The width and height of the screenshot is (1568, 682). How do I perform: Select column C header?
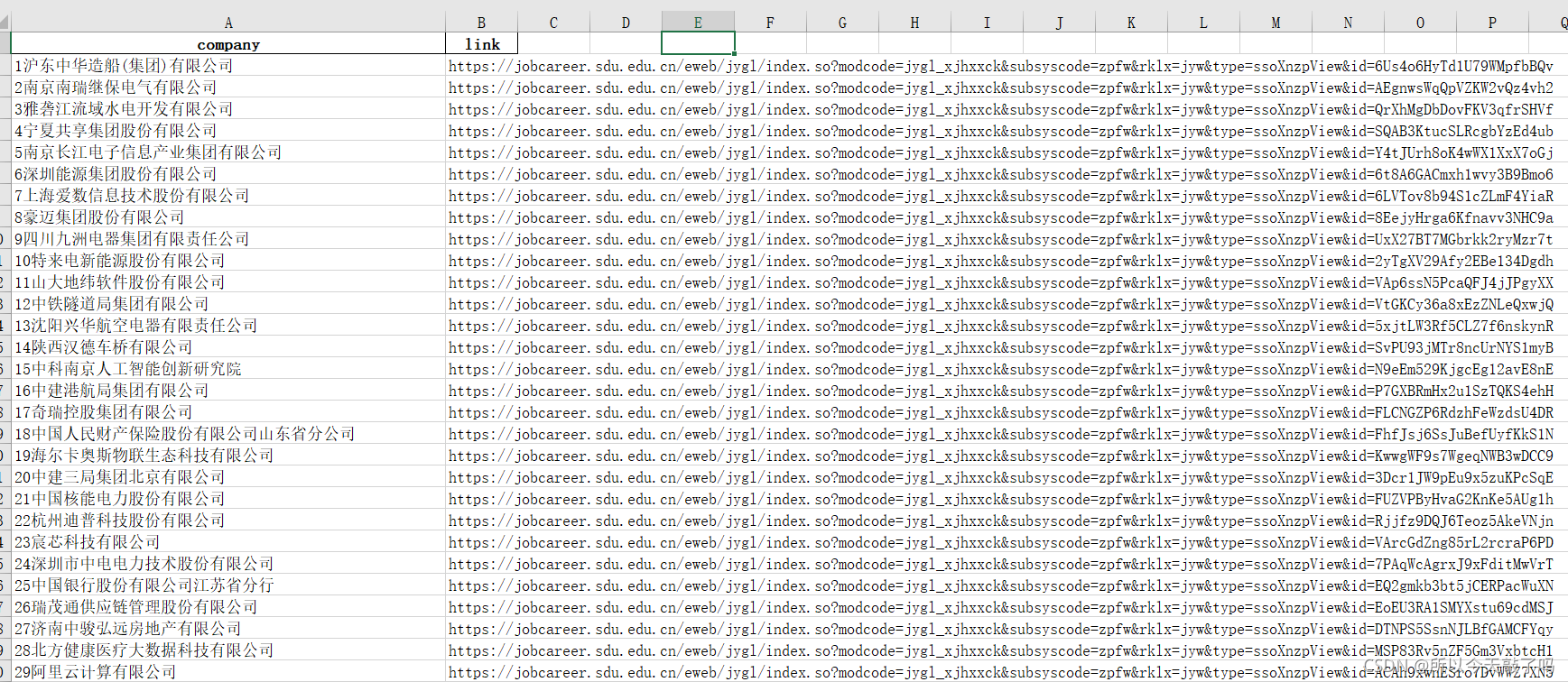click(553, 23)
